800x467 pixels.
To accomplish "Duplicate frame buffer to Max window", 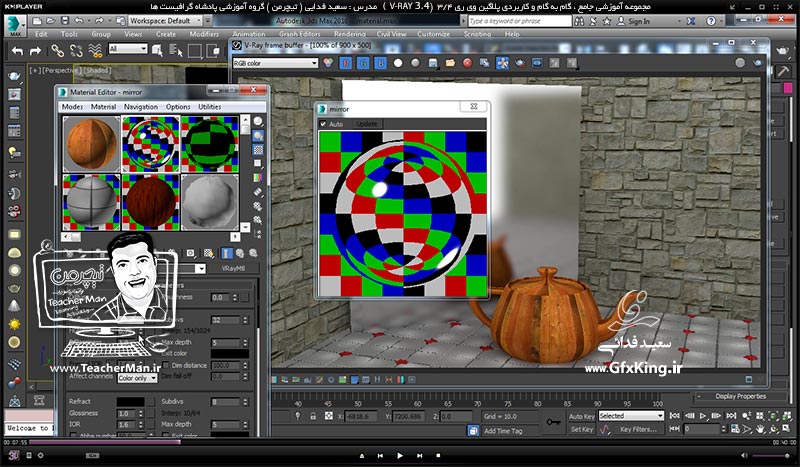I will pos(485,63).
